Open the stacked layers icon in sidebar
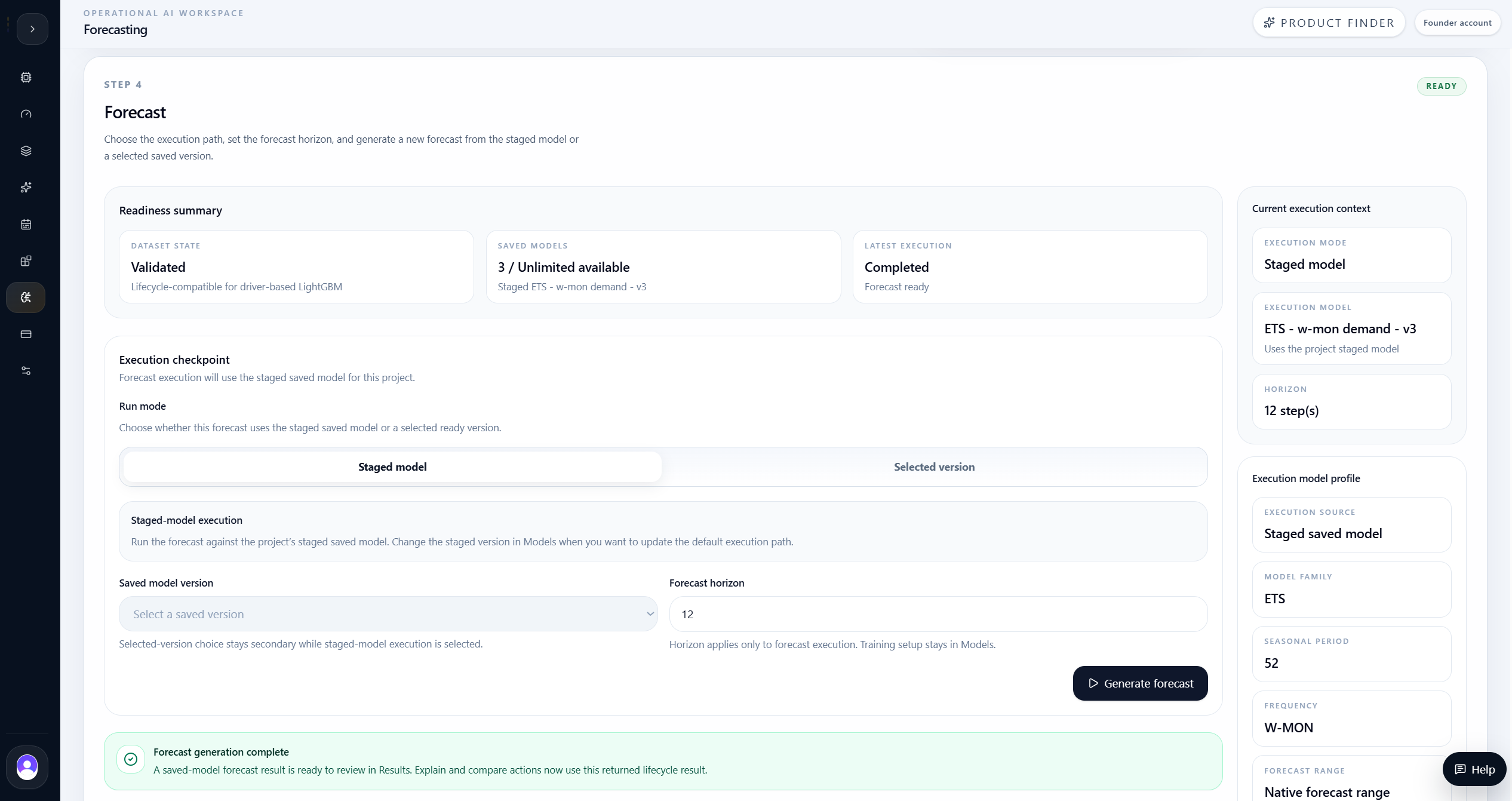The height and width of the screenshot is (801, 1512). click(26, 151)
